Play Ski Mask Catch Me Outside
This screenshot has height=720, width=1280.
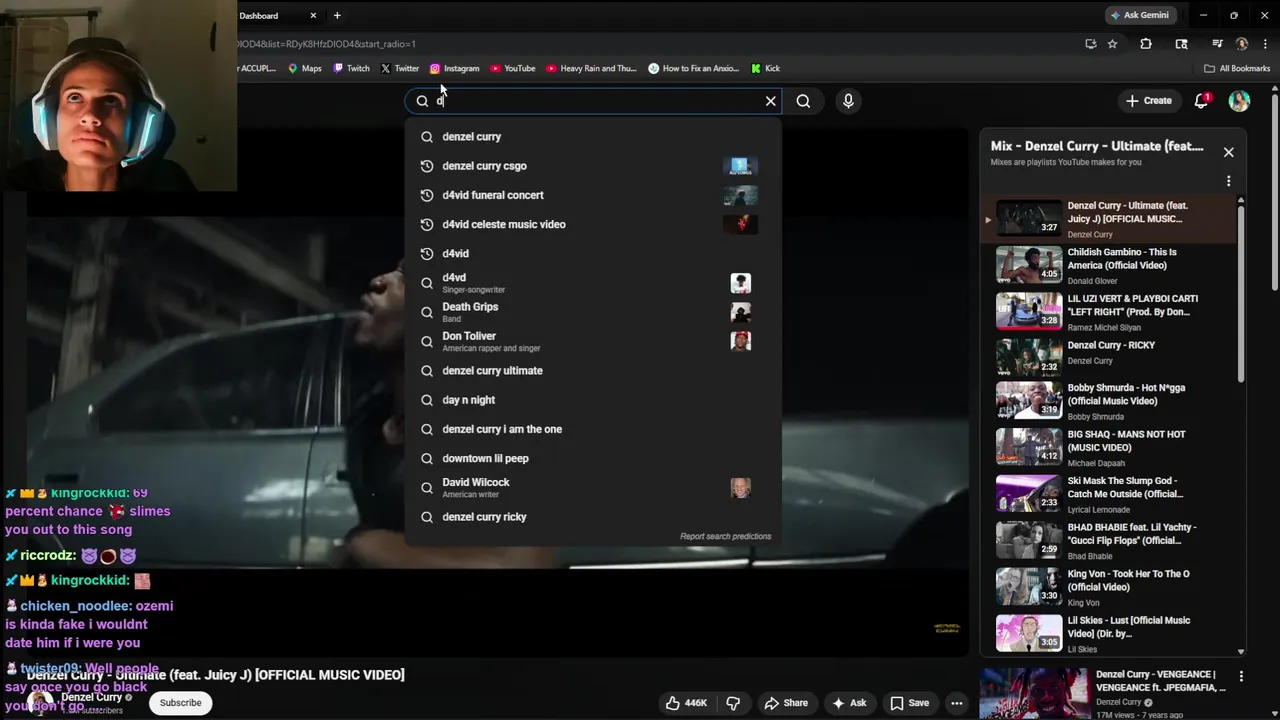(x=1110, y=494)
